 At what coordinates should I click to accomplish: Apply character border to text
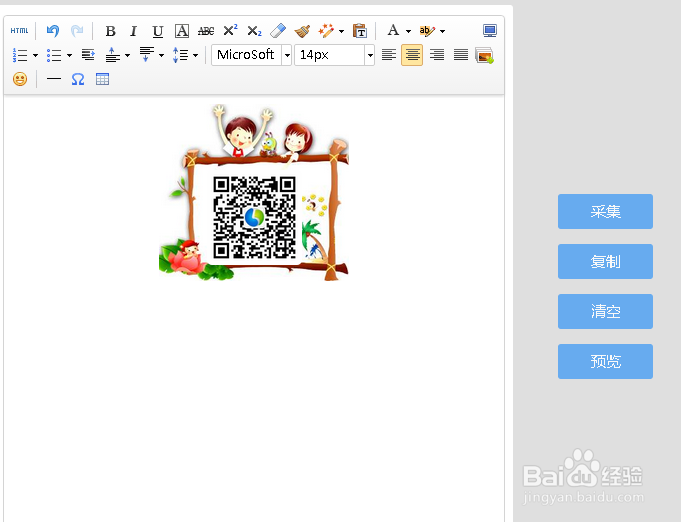182,31
